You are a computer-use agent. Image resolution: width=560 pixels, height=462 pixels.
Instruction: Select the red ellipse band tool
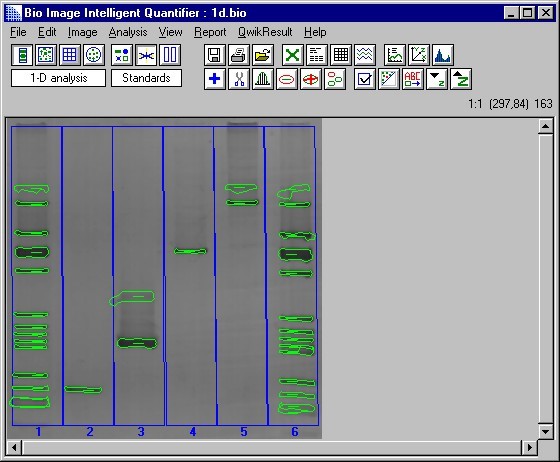(287, 79)
